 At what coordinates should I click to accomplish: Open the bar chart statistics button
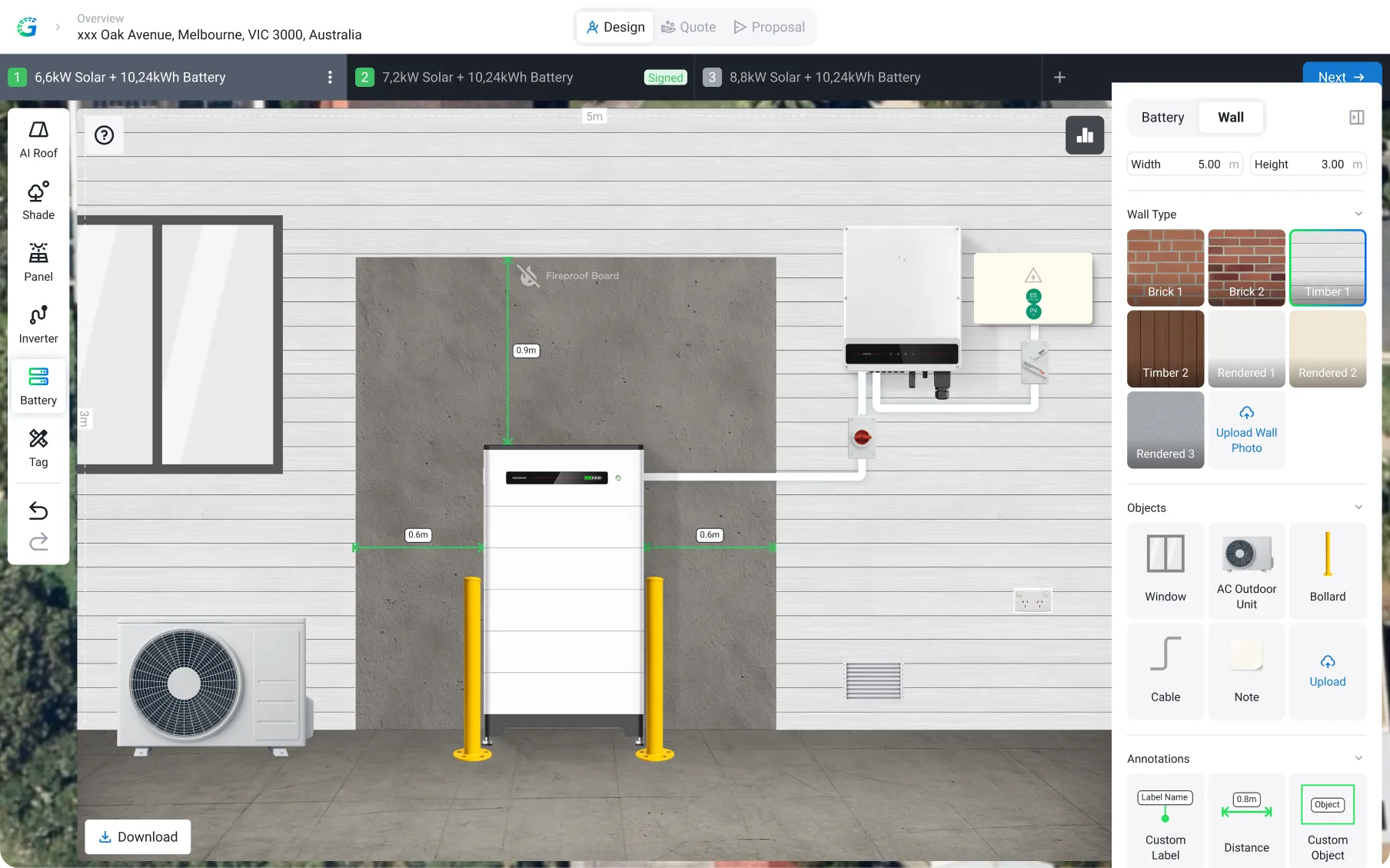pyautogui.click(x=1085, y=135)
